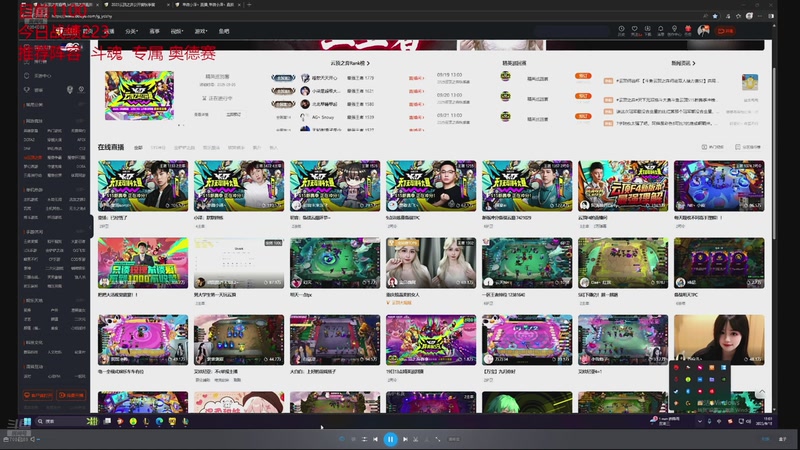Open APEX link in left sidebar
The width and height of the screenshot is (800, 450).
click(81, 139)
